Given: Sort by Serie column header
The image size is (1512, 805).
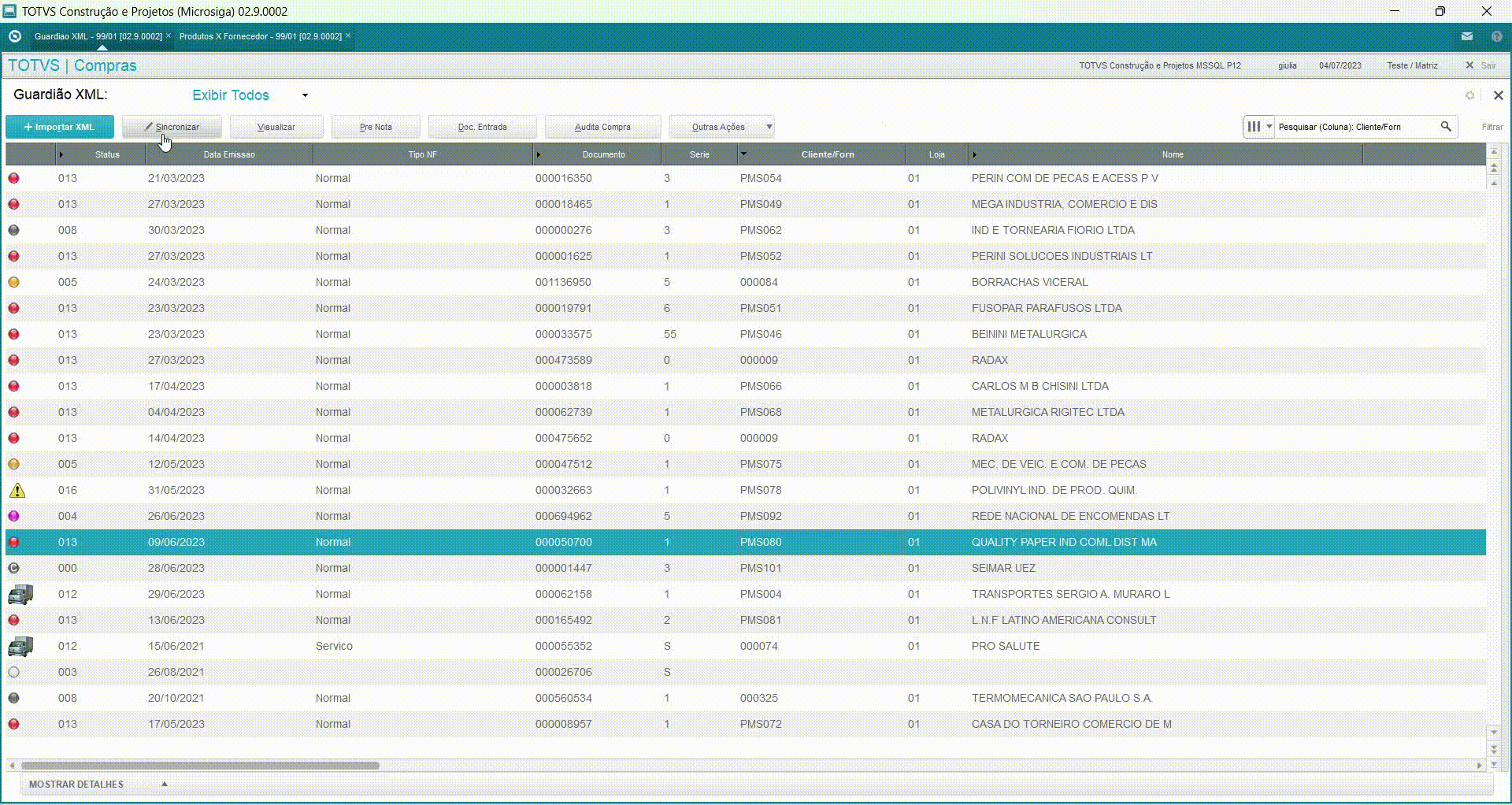Looking at the screenshot, I should 699,154.
